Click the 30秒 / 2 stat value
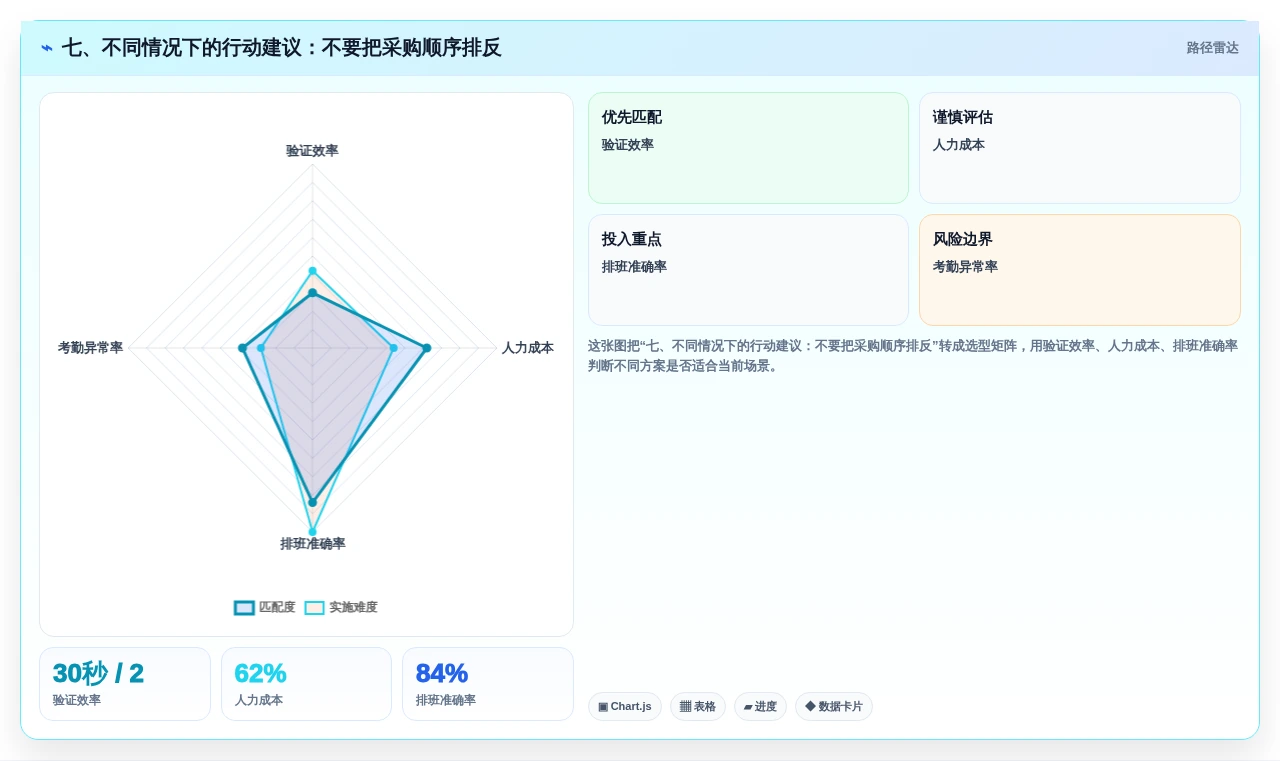Screen dimensions: 1280x761 tap(98, 674)
